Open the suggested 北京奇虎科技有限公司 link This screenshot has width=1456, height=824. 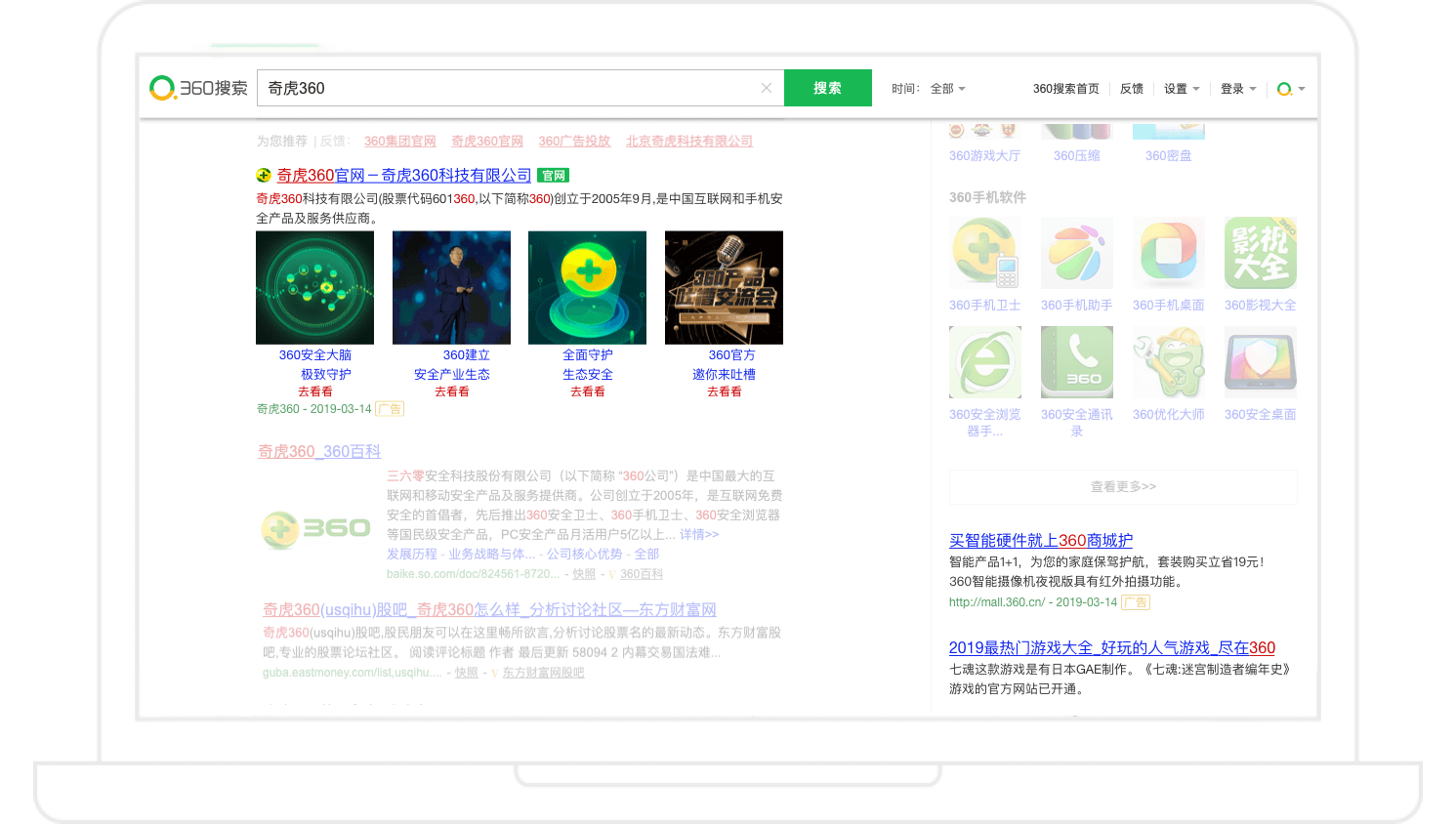tap(689, 142)
